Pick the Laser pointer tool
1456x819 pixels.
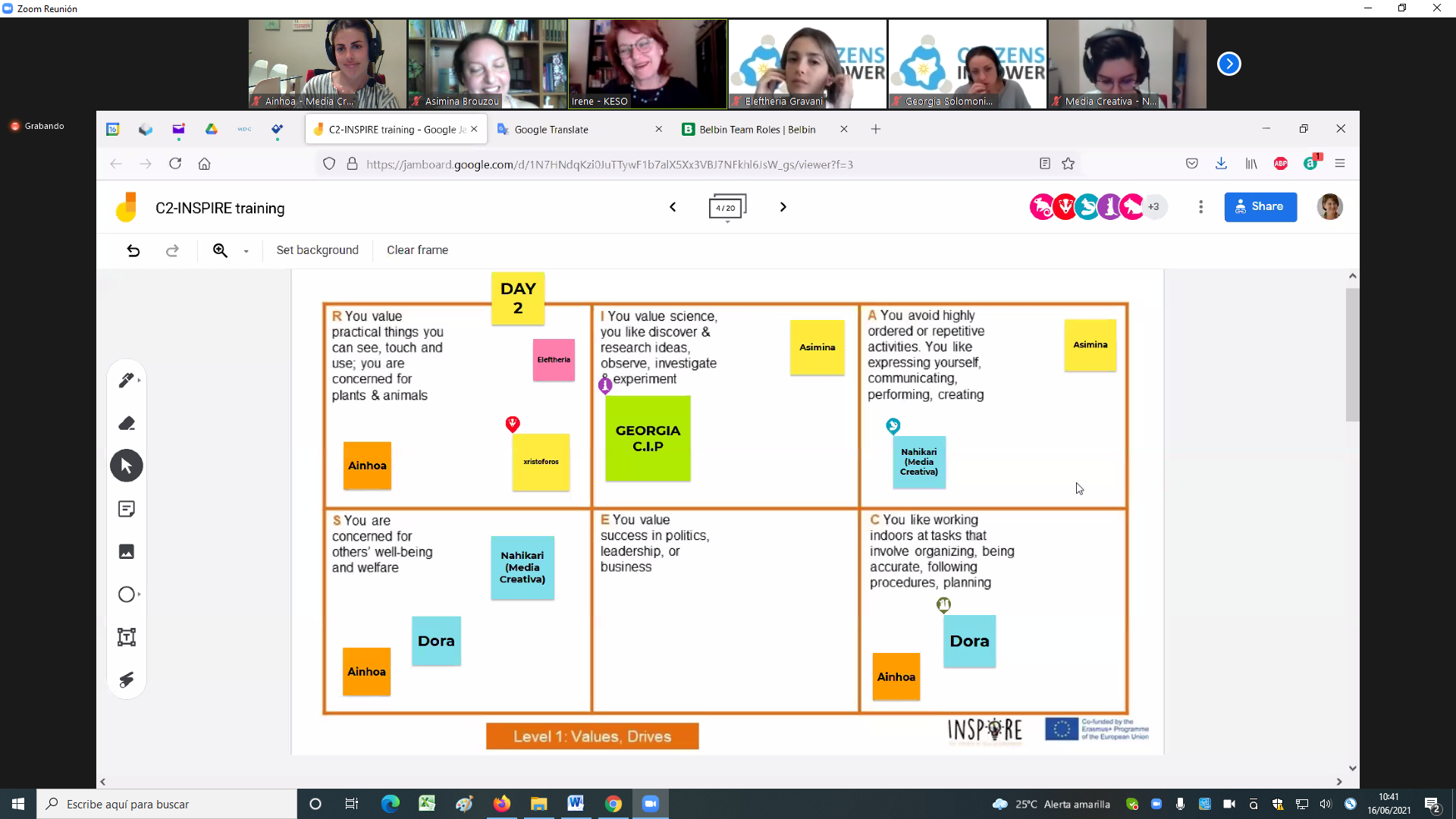click(x=126, y=679)
